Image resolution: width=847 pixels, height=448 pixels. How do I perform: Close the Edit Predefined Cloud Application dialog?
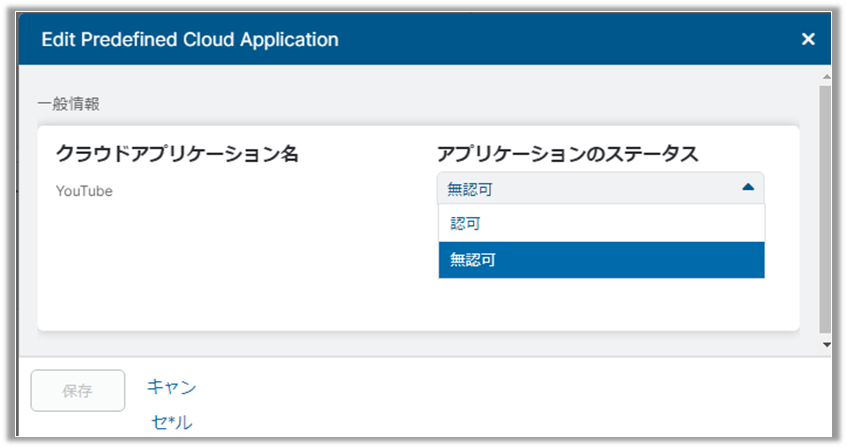pyautogui.click(x=808, y=39)
